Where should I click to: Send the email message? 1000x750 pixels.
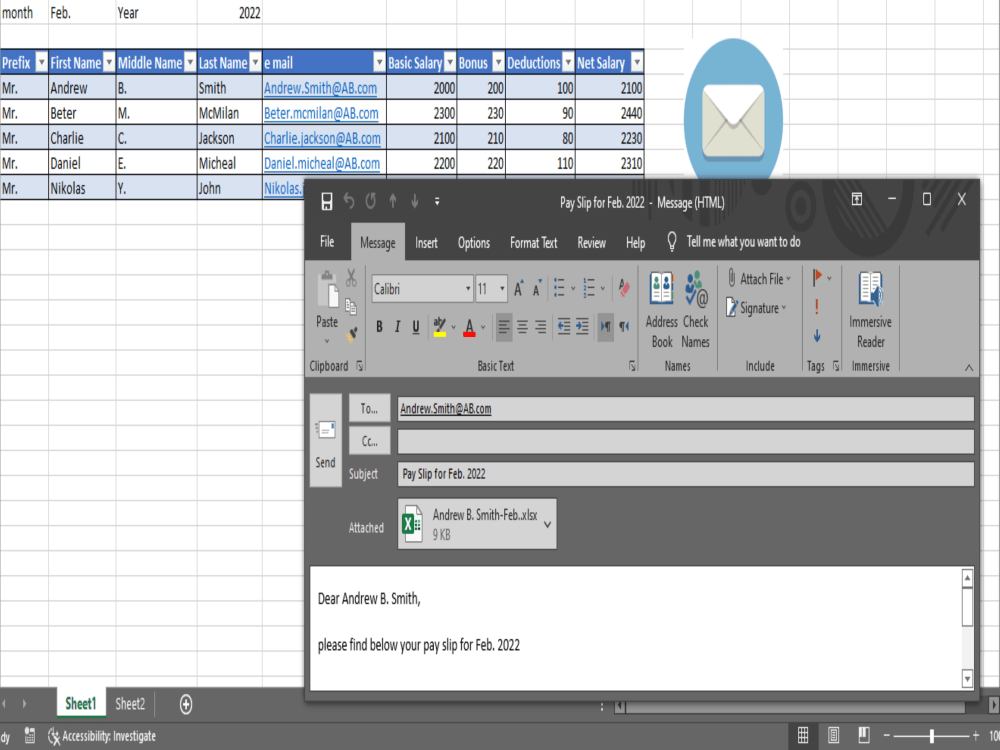pos(325,441)
